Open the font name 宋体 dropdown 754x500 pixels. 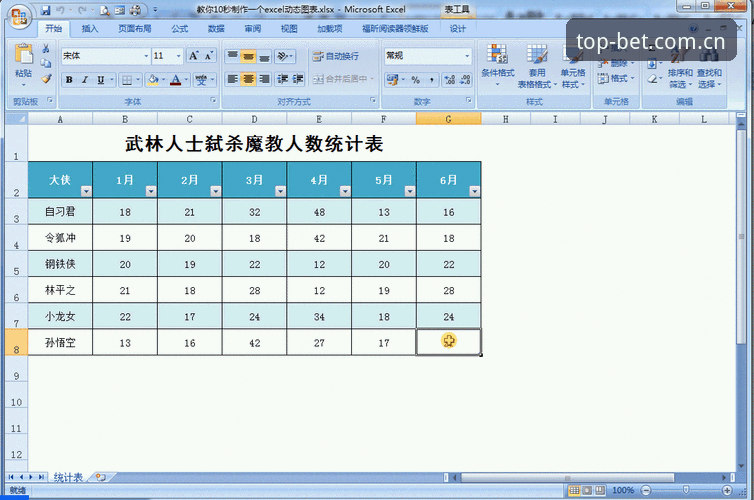point(146,56)
